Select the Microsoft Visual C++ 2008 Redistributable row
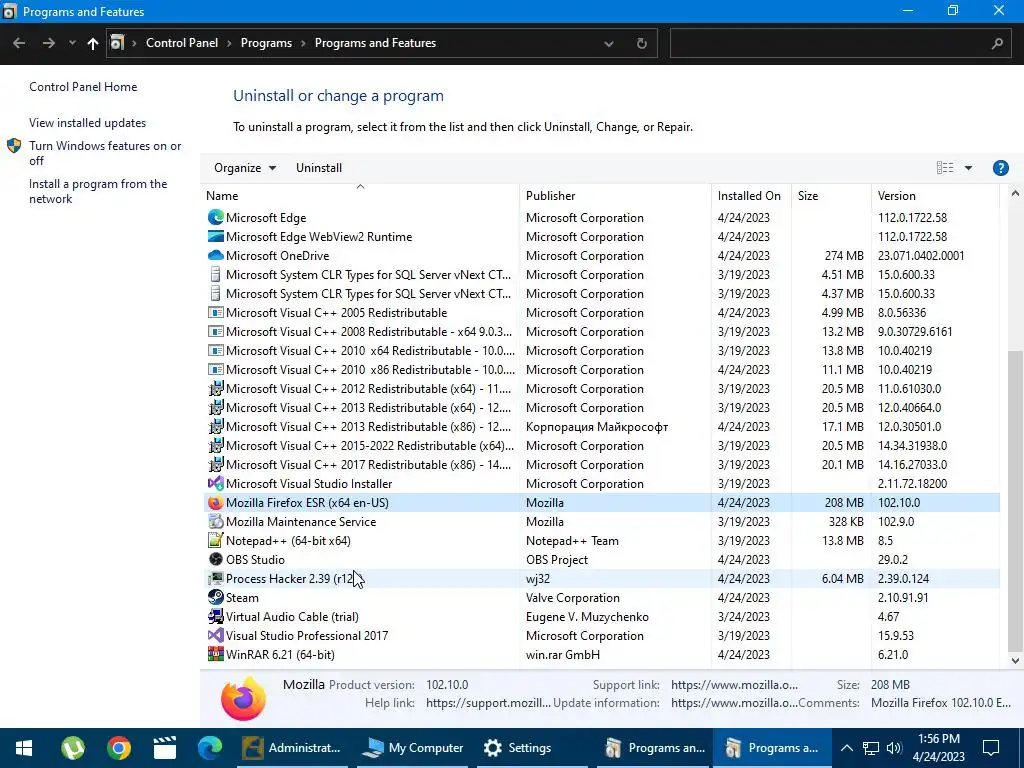This screenshot has width=1024, height=768. pos(600,331)
